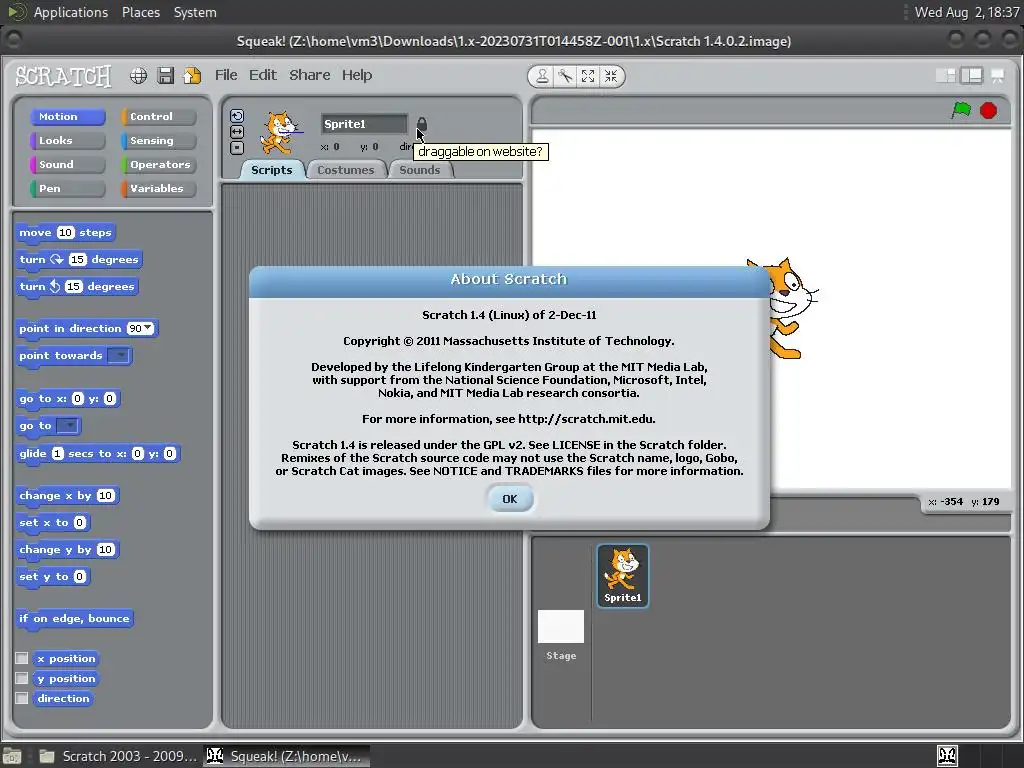Click the if on edge, bounce block

pos(74,619)
